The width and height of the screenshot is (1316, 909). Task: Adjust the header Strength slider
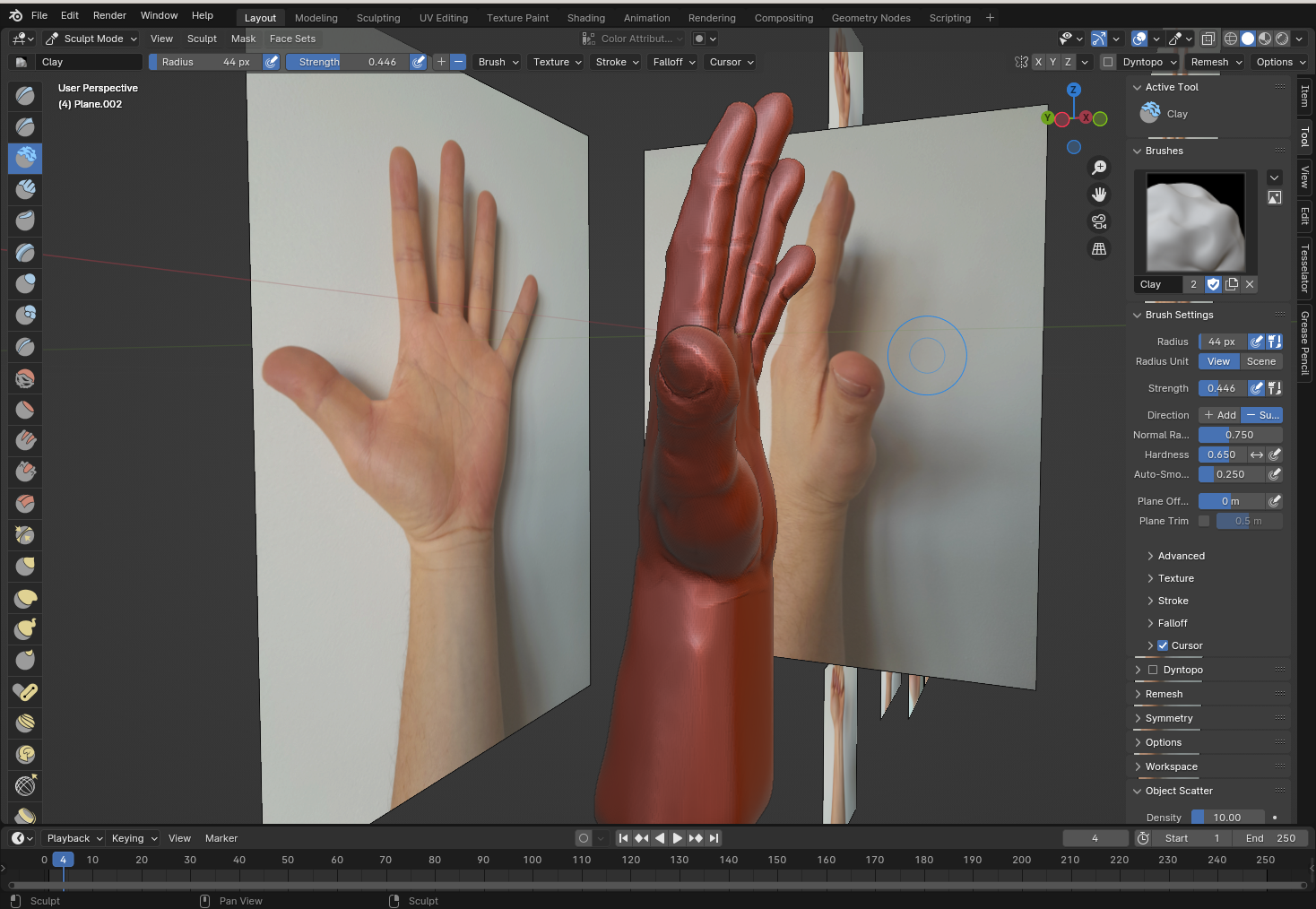point(348,62)
